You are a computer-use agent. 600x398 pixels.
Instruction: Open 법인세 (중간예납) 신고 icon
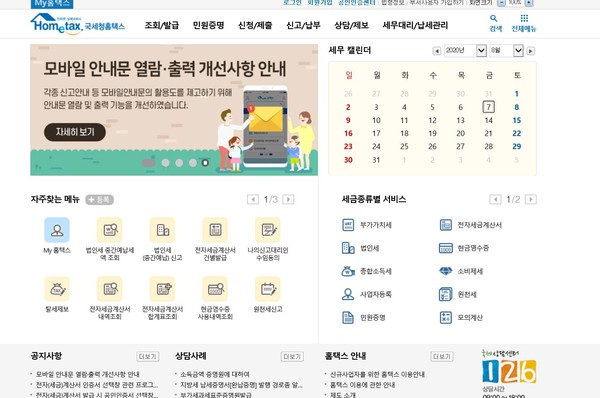coord(163,230)
